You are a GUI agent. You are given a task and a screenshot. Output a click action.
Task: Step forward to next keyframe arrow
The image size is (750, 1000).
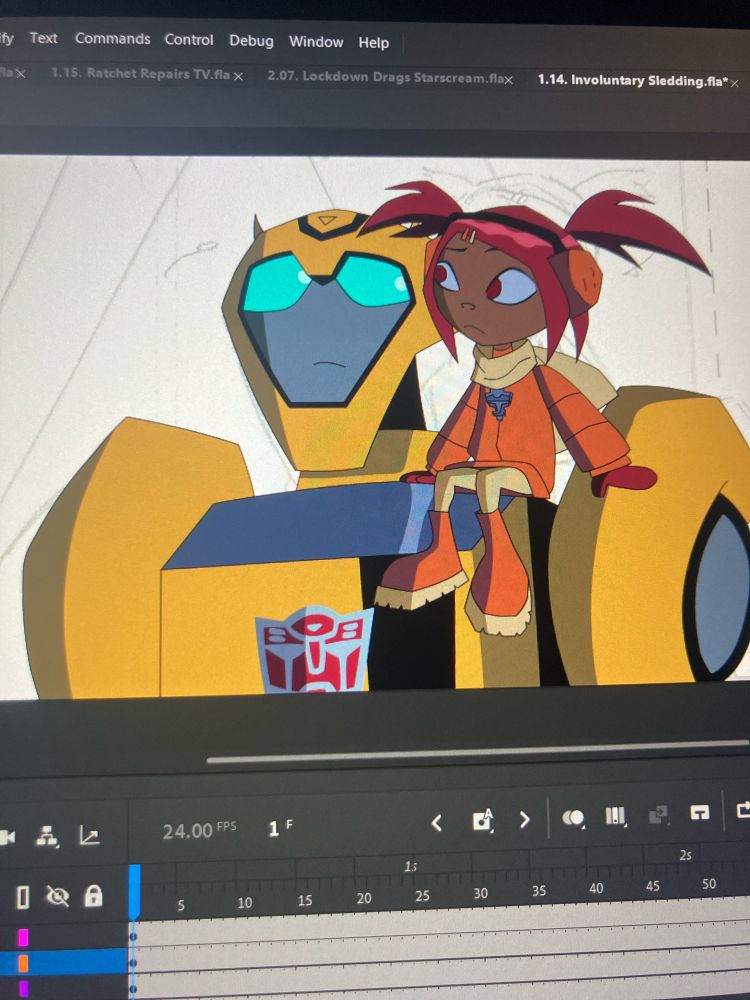(524, 820)
